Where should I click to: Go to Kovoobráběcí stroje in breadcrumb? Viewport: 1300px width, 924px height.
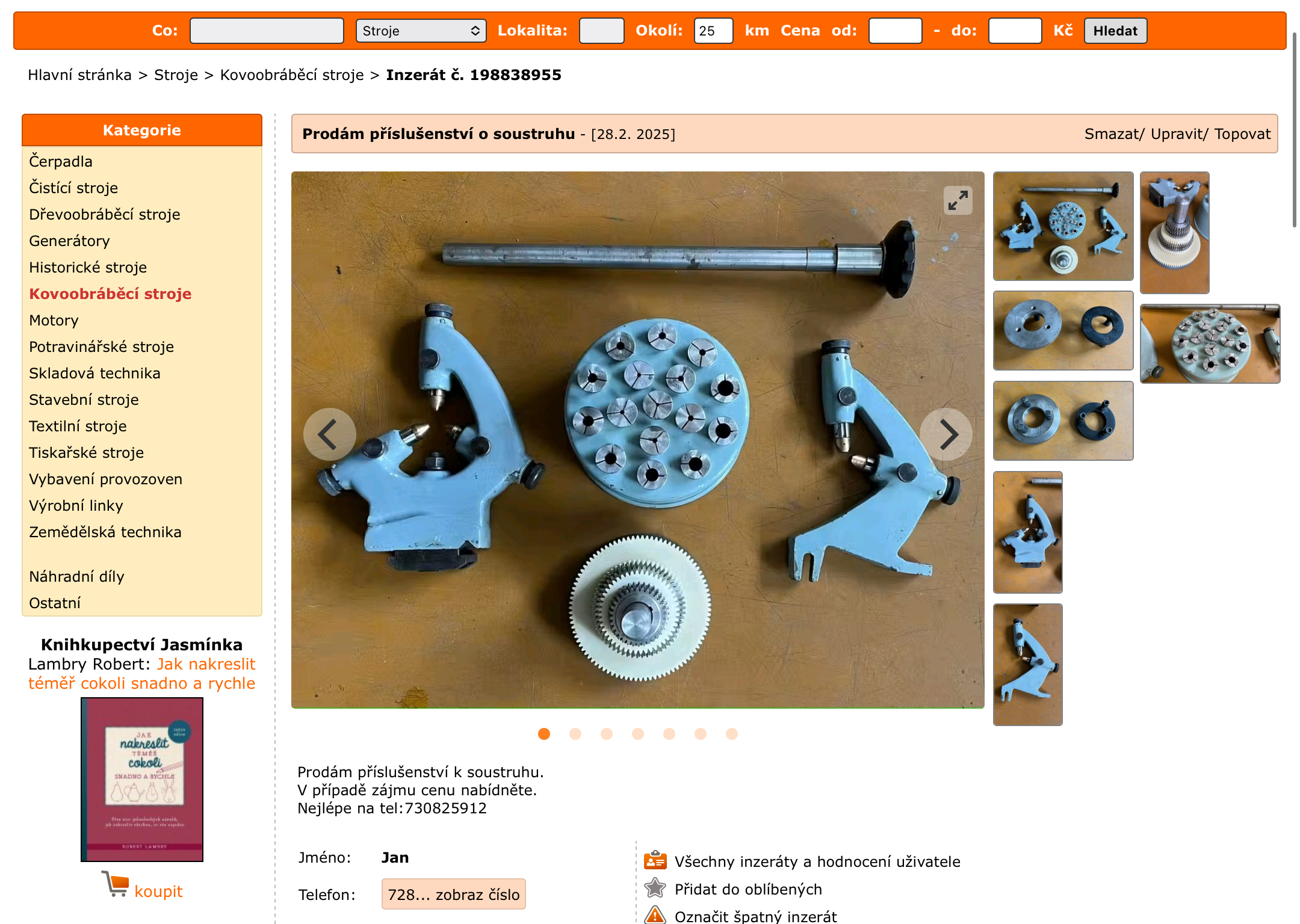click(x=292, y=75)
